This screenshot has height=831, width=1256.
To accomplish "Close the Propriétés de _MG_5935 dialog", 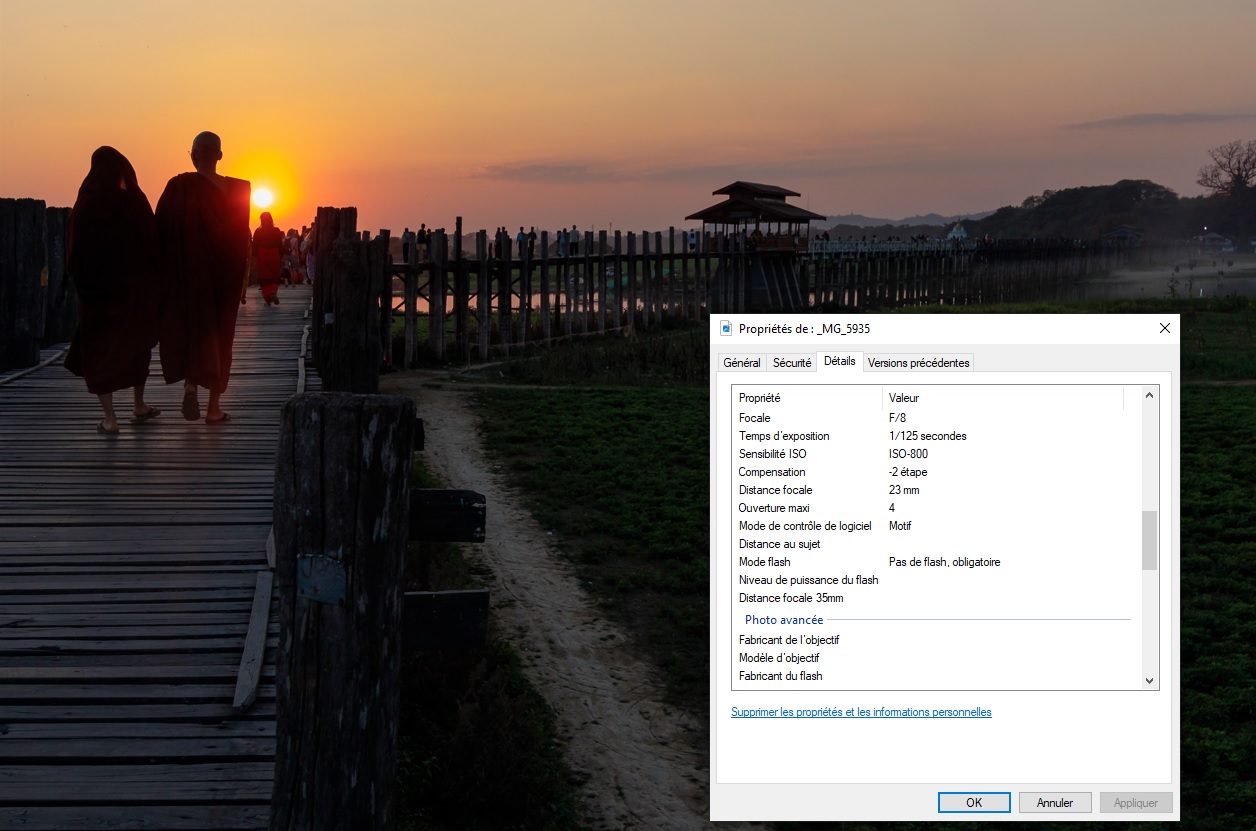I will click(1164, 328).
